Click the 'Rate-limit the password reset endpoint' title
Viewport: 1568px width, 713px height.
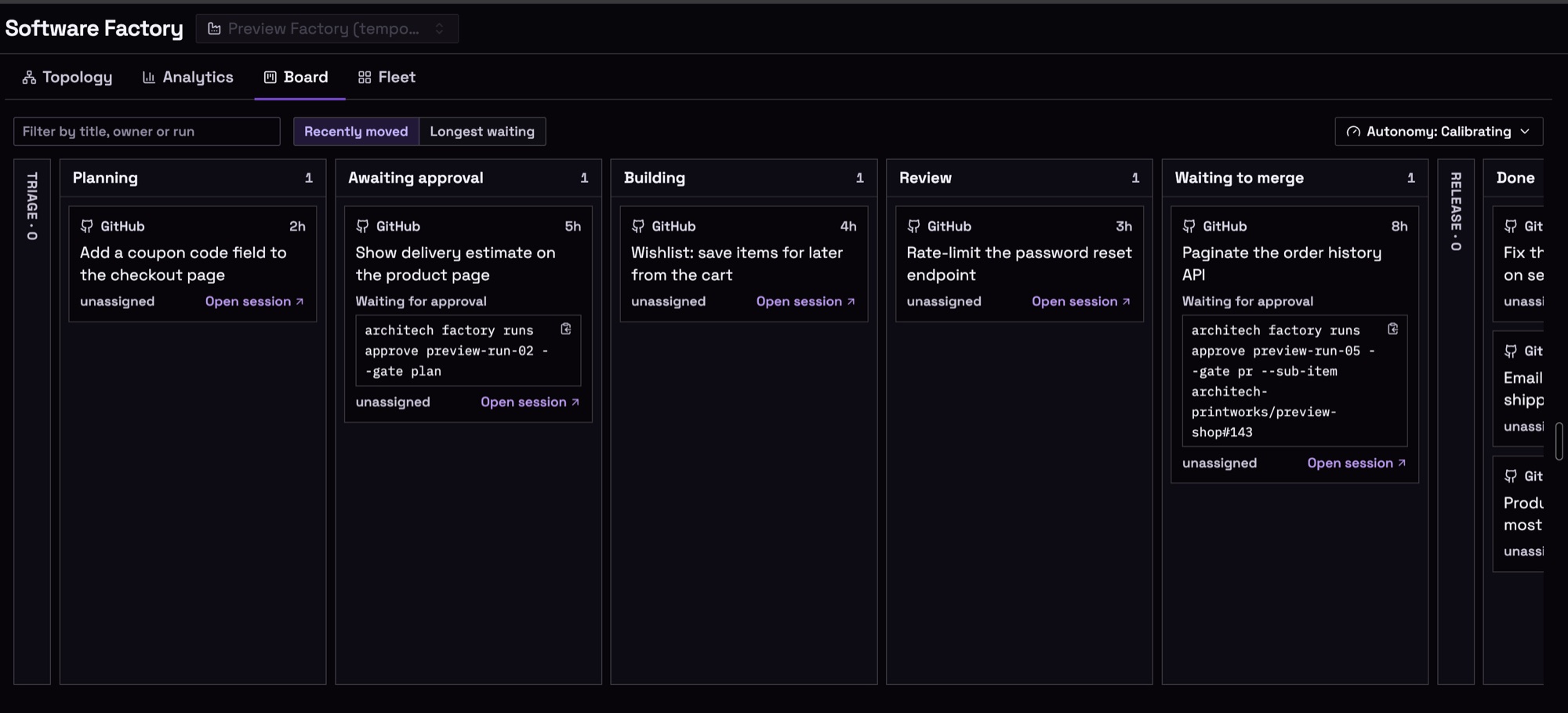coord(1019,264)
